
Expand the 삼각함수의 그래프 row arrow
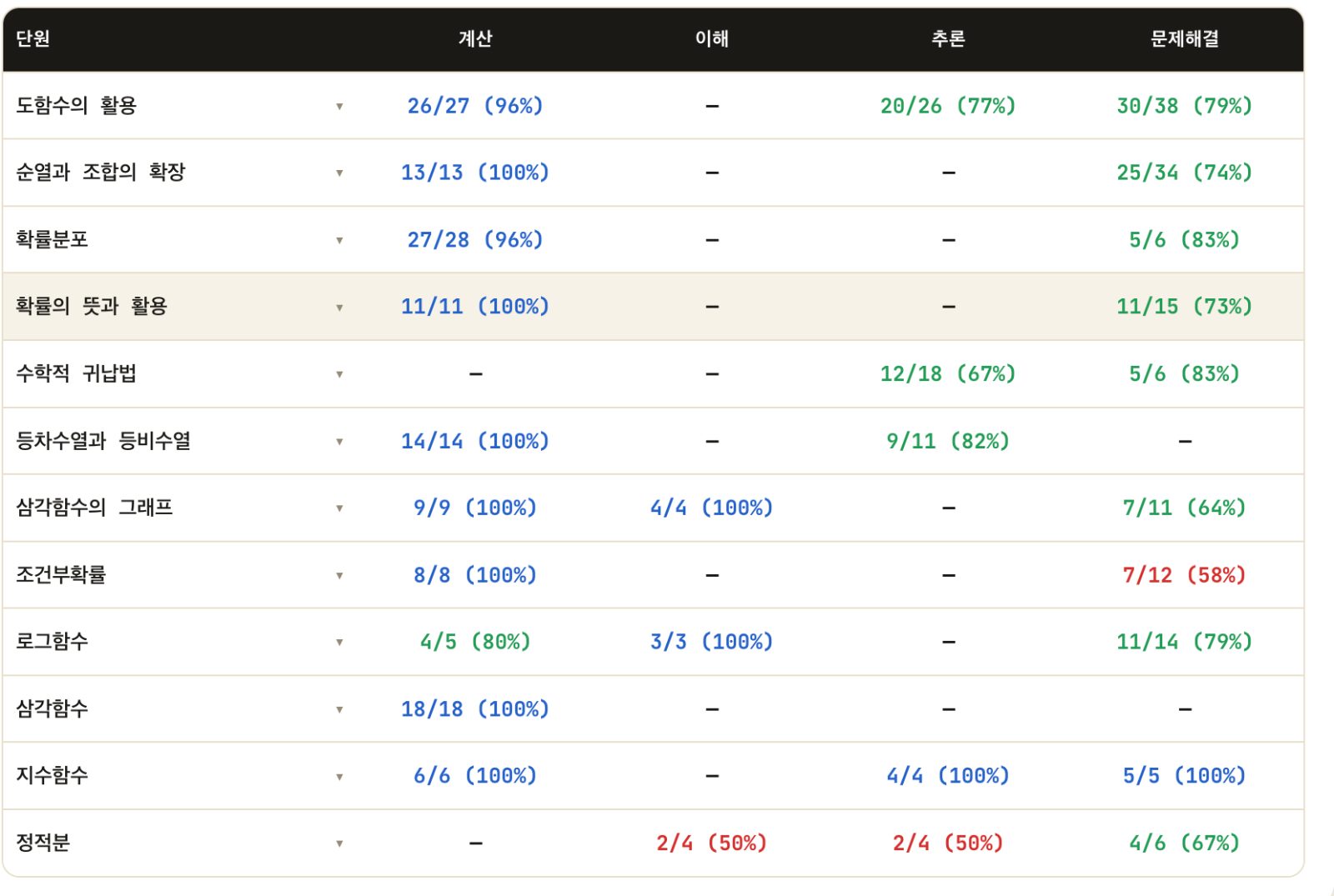point(339,508)
